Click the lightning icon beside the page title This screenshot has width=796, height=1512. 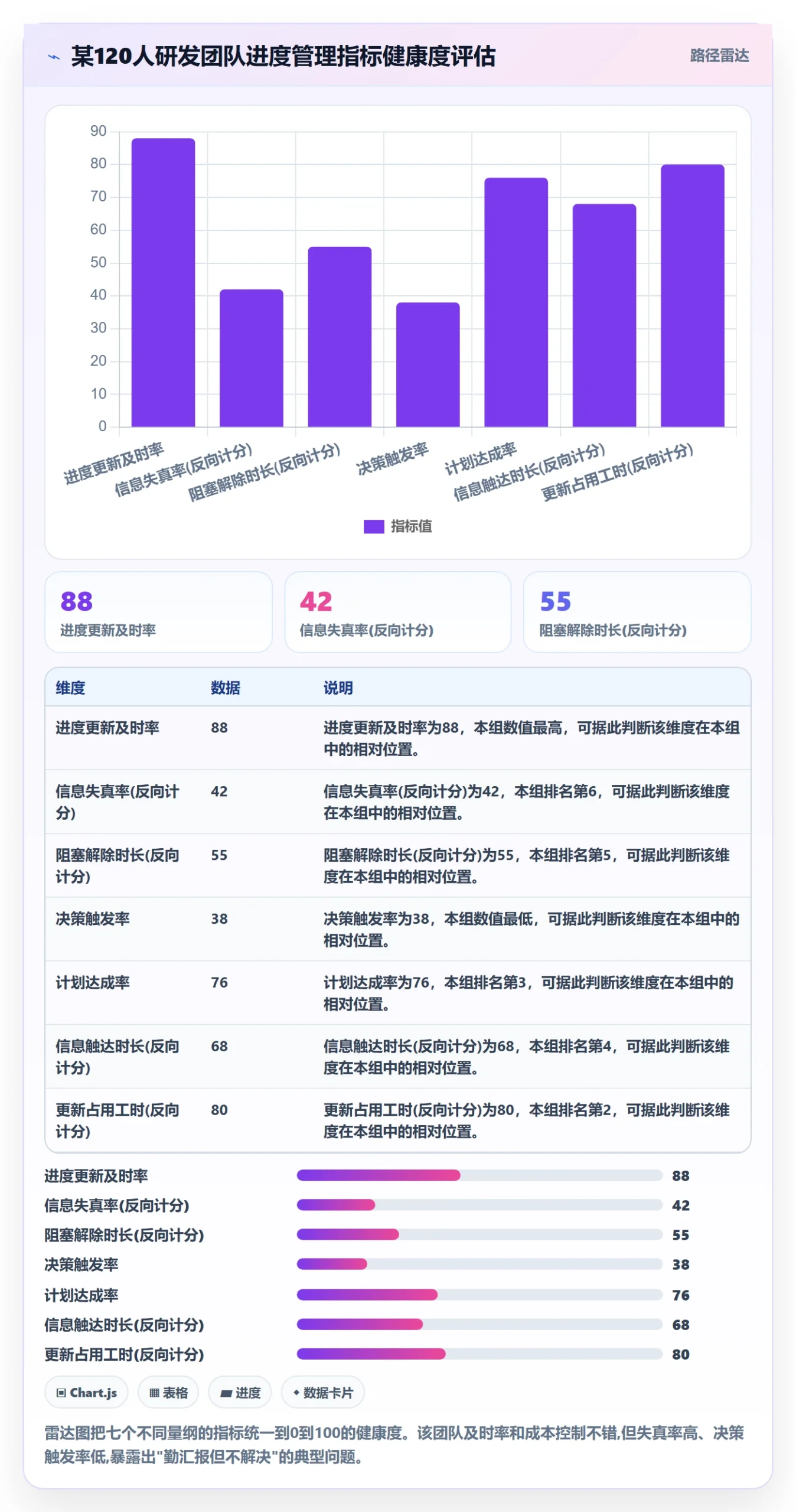[x=54, y=57]
